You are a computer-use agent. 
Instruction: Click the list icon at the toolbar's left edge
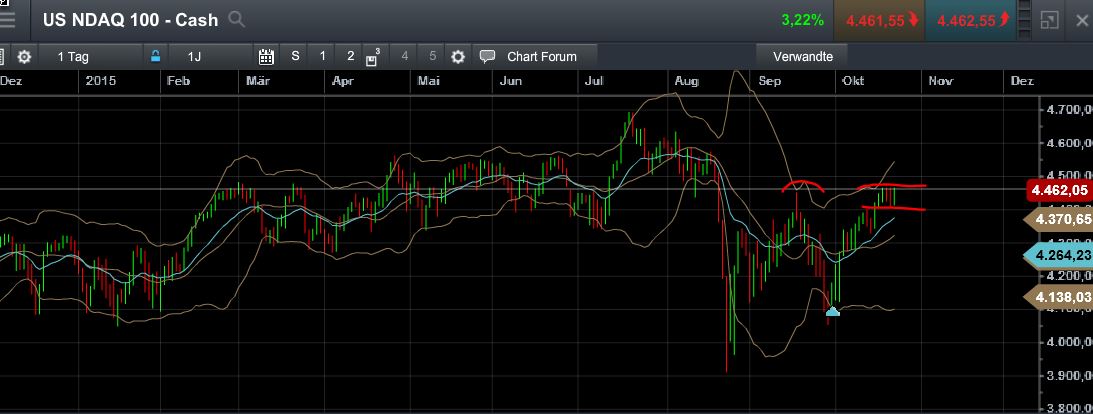tap(2, 56)
